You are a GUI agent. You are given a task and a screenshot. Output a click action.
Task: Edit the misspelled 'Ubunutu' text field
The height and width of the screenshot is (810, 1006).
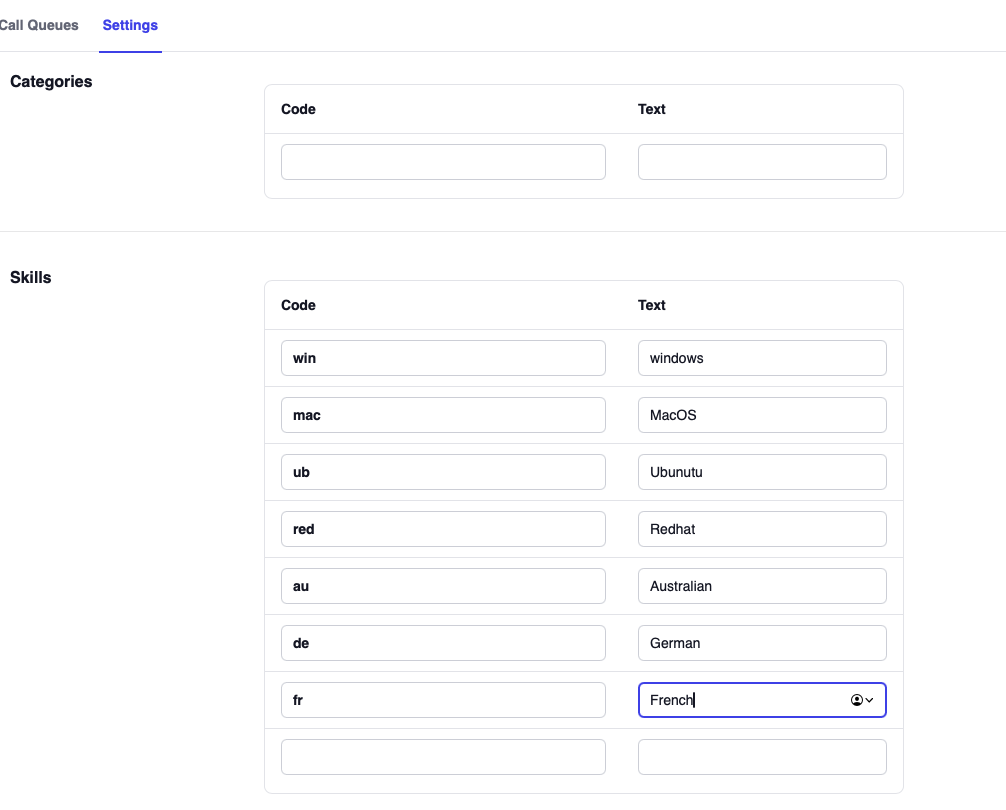[762, 472]
